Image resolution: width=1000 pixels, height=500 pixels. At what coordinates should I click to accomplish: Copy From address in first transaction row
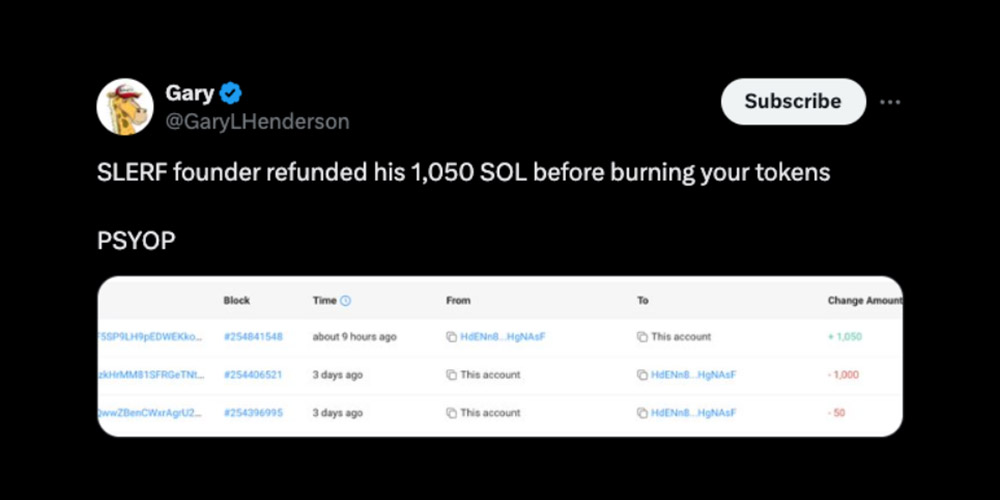[x=451, y=337]
